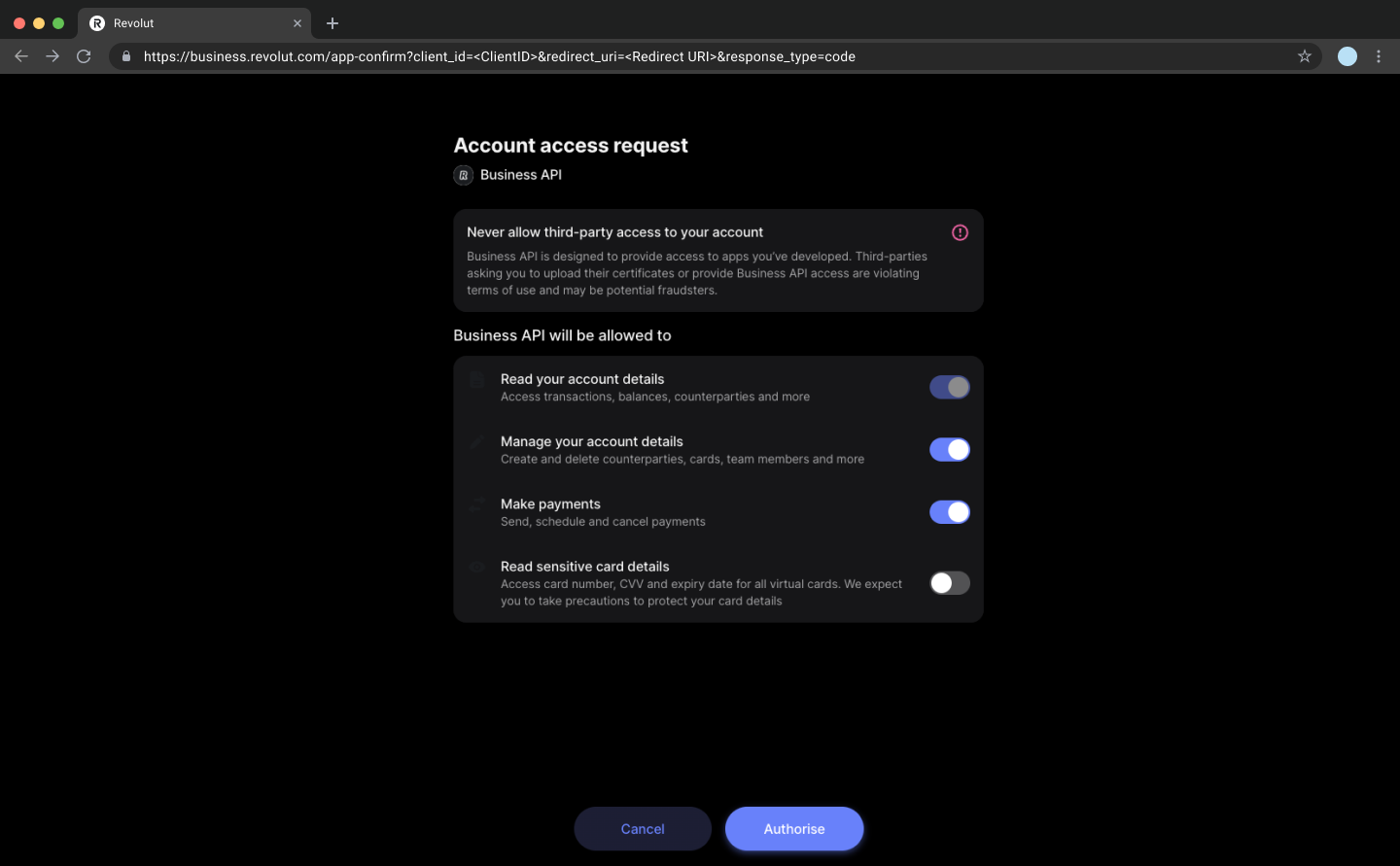Screen dimensions: 1400x866
Task: Bookmark this page with the star icon
Action: click(x=1305, y=56)
